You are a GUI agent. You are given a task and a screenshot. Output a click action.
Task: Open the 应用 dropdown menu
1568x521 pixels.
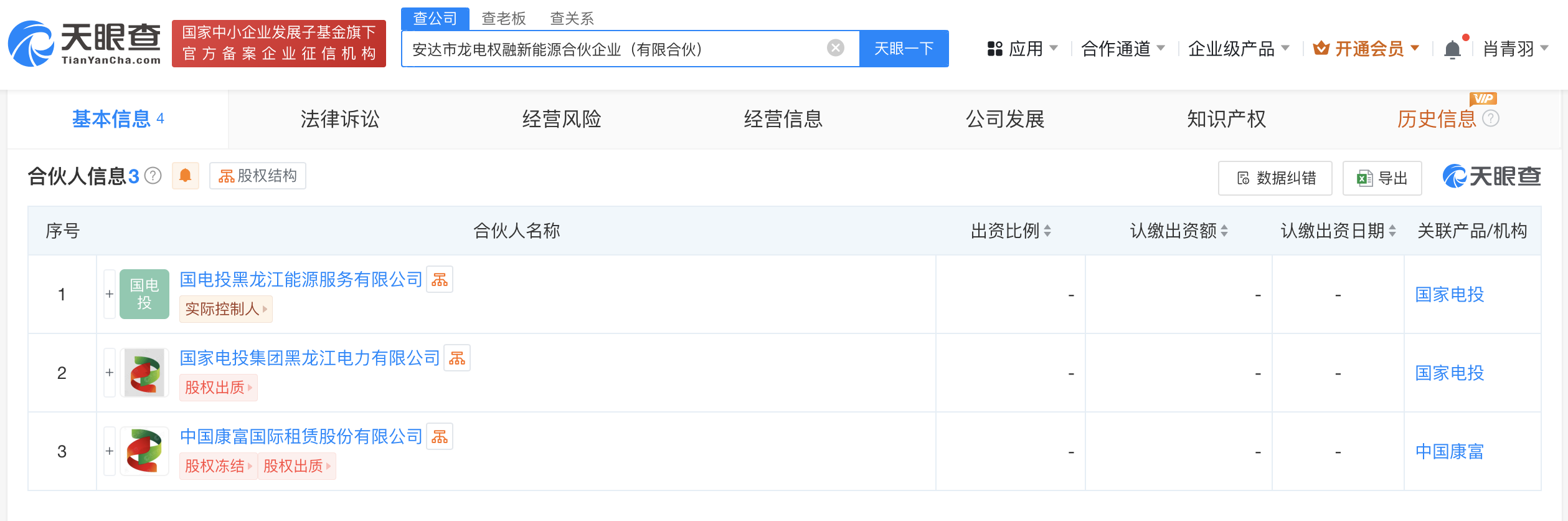[1022, 49]
